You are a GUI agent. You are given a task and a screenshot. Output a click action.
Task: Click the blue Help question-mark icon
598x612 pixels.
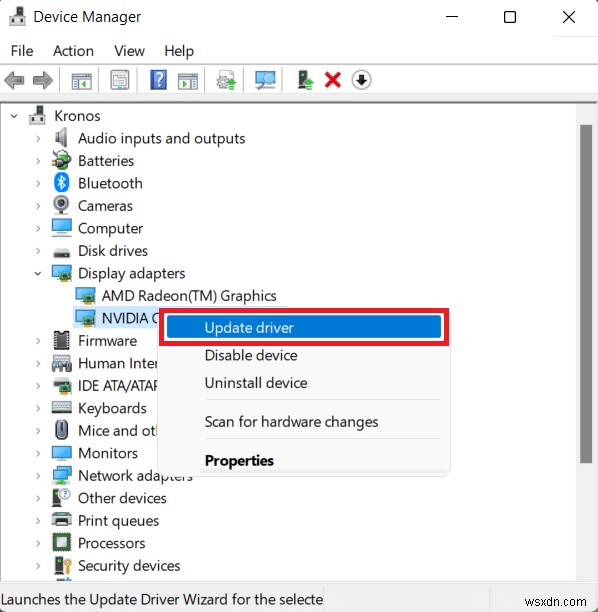(x=158, y=80)
